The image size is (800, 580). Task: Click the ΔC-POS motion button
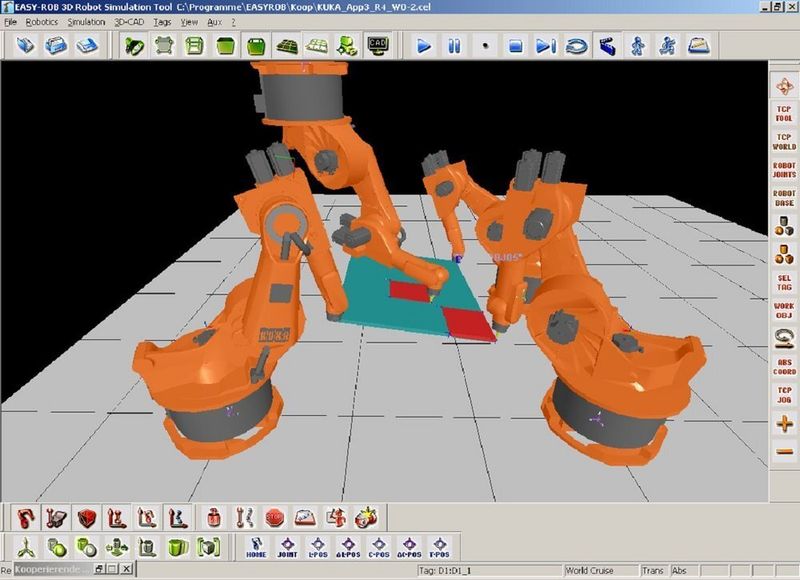point(409,548)
